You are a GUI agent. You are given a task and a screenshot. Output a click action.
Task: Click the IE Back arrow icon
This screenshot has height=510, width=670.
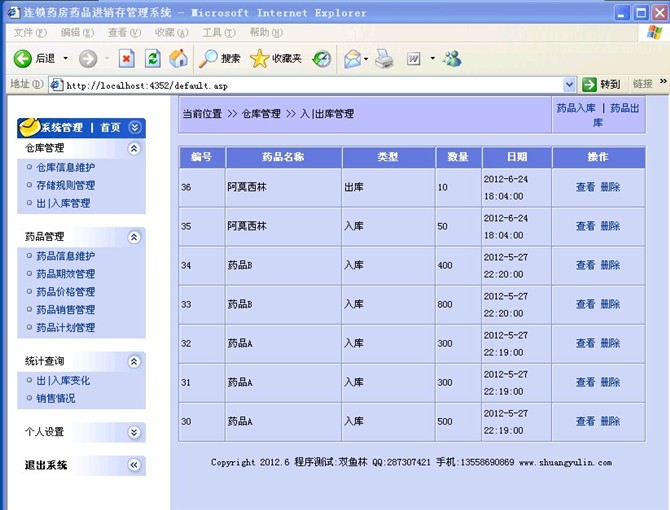pos(23,59)
